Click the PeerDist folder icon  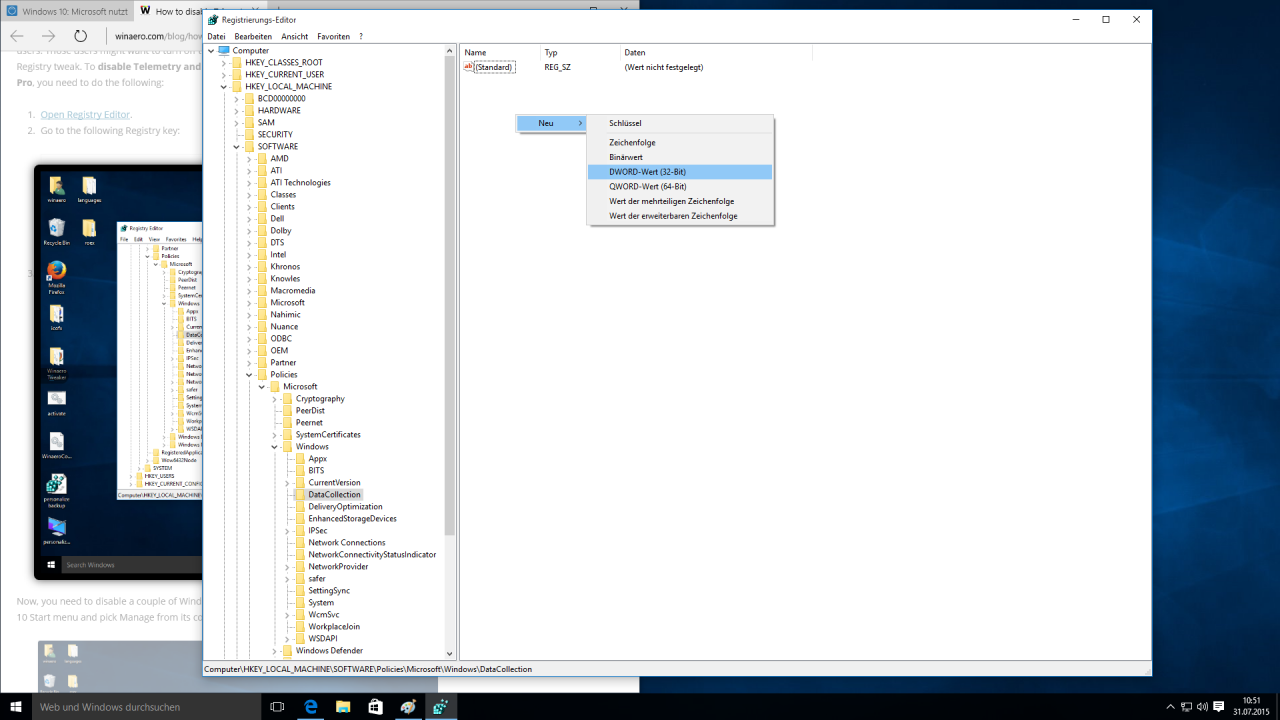(x=287, y=410)
